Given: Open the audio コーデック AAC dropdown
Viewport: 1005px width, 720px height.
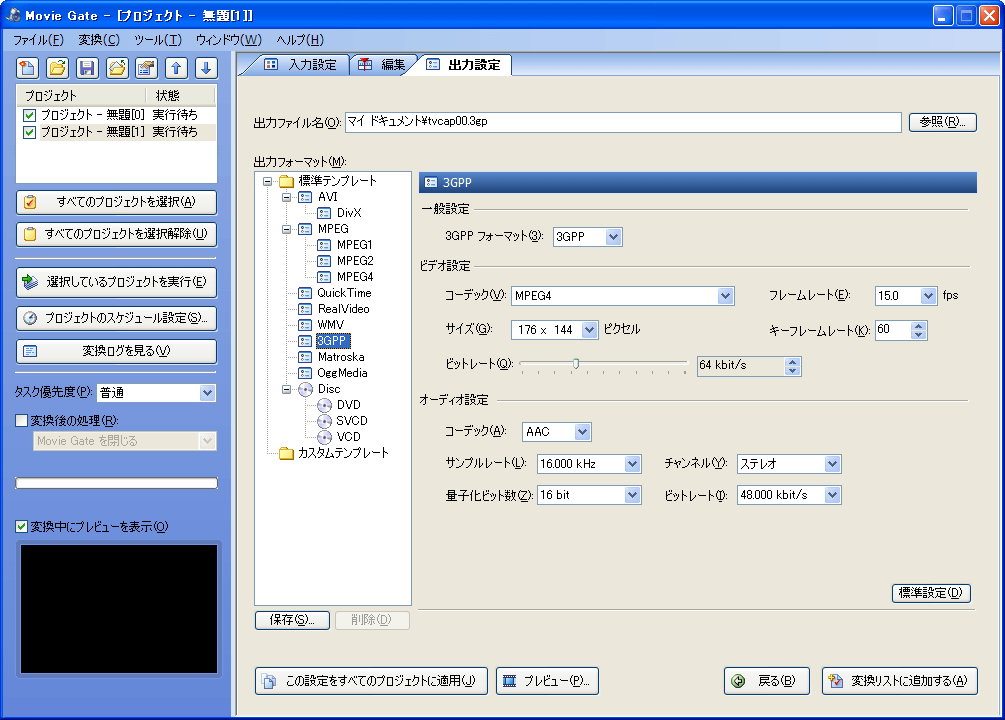Looking at the screenshot, I should [x=582, y=431].
